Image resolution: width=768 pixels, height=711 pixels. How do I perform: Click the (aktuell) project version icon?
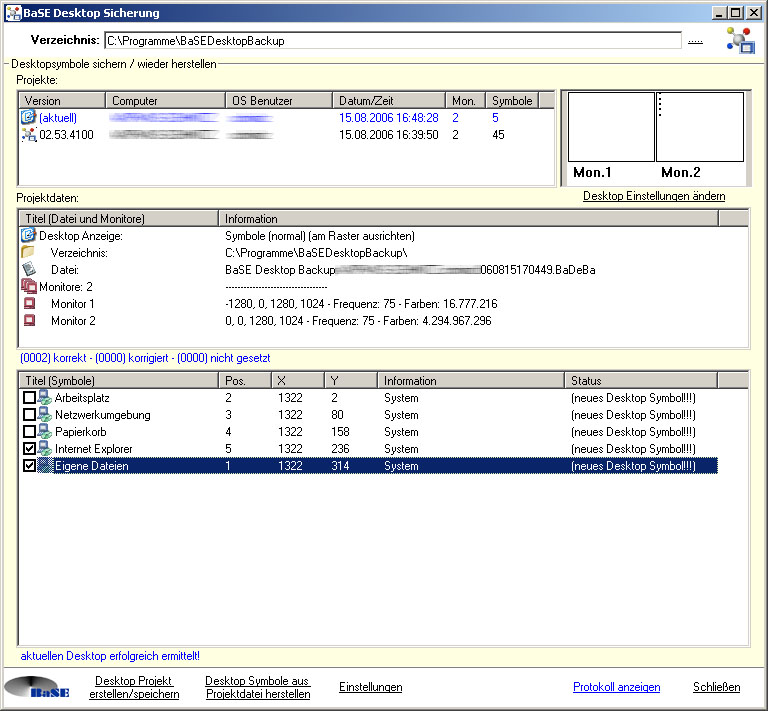[28, 118]
